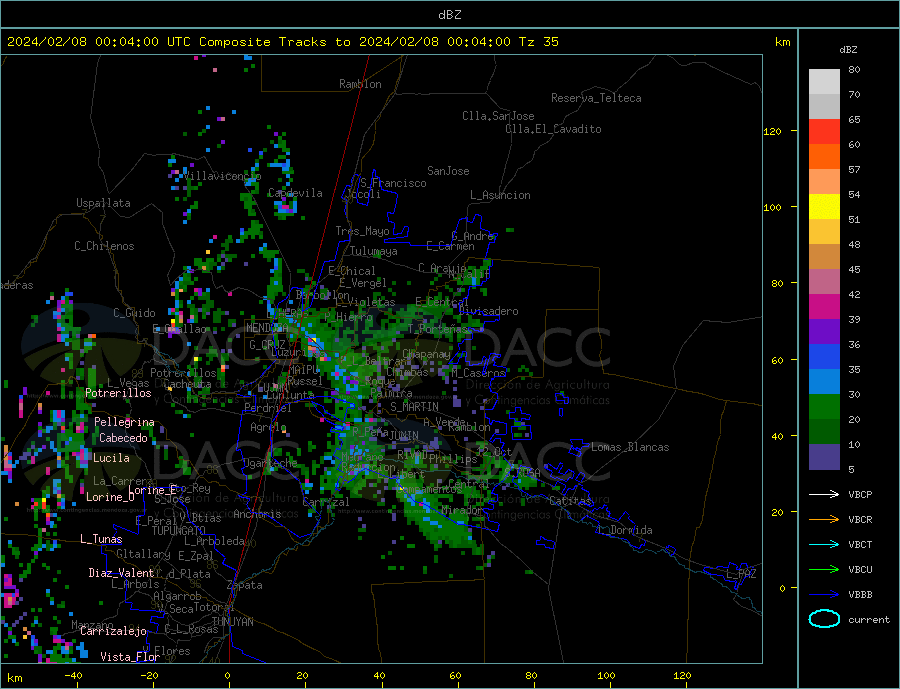Click the white Carrizalejo label
The image size is (900, 689).
(114, 631)
